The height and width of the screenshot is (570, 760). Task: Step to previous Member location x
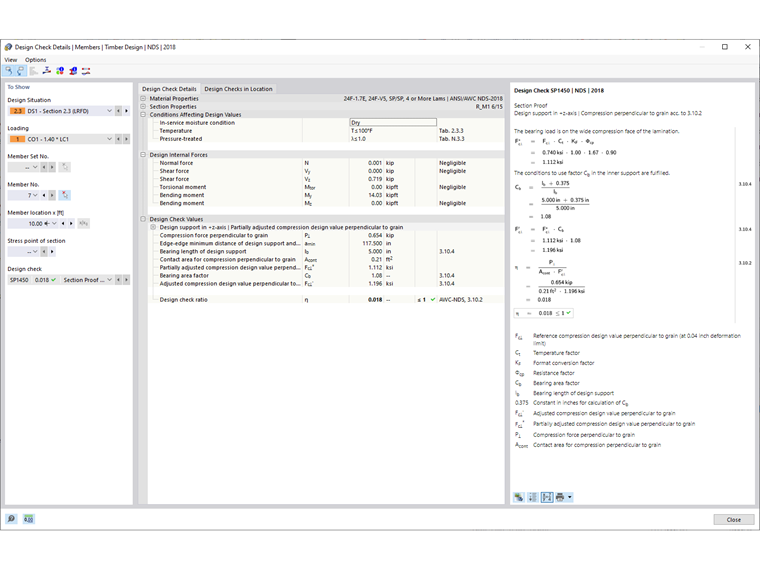click(x=63, y=223)
